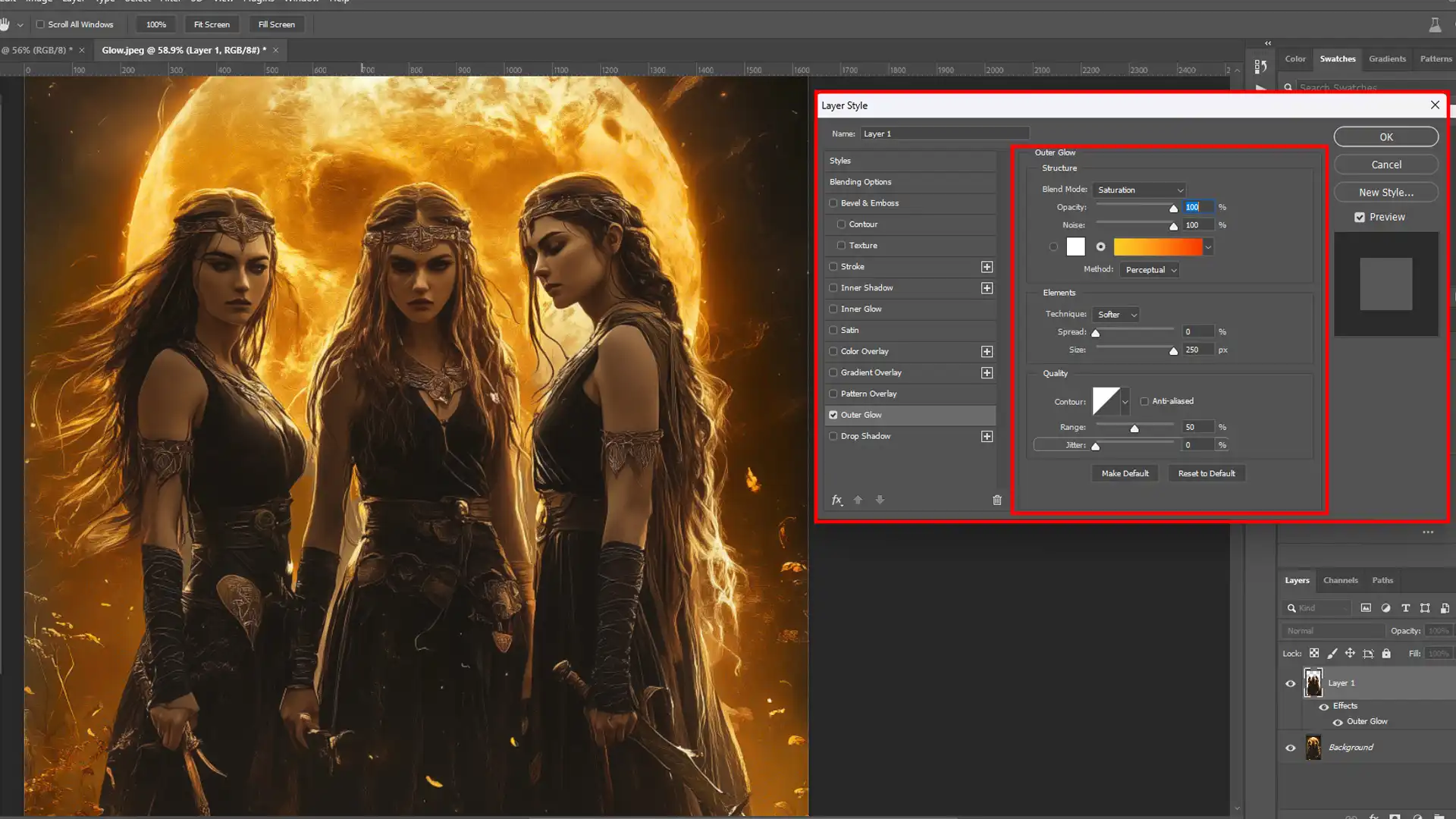Filter layers by shape layers icon

point(1425,608)
